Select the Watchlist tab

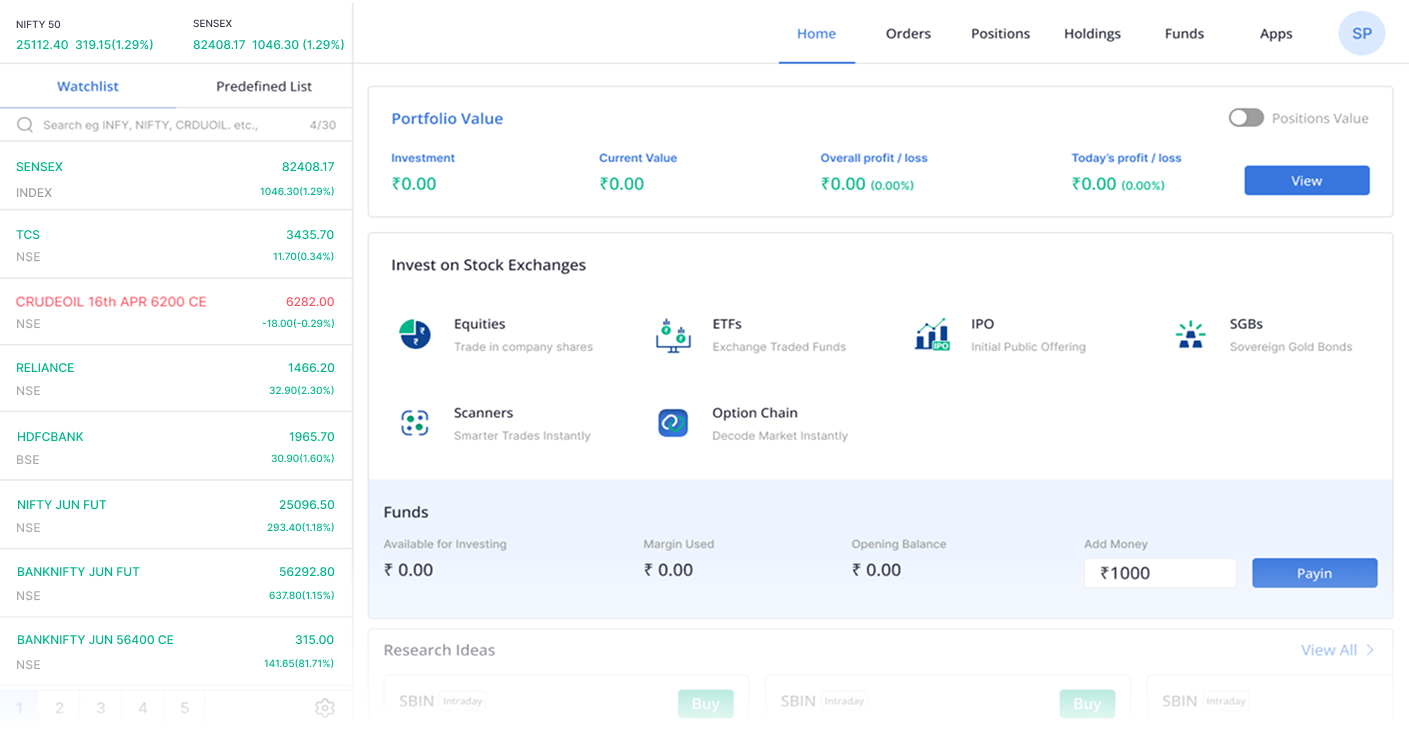point(88,86)
